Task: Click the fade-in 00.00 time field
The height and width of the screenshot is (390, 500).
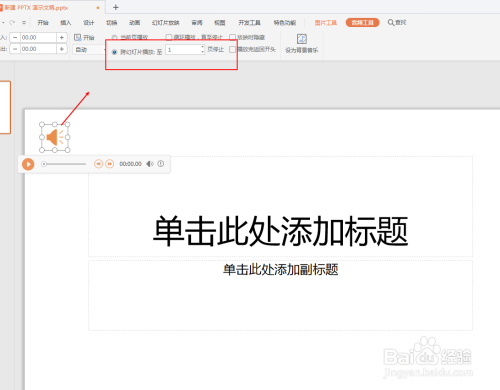Action: tap(38, 37)
